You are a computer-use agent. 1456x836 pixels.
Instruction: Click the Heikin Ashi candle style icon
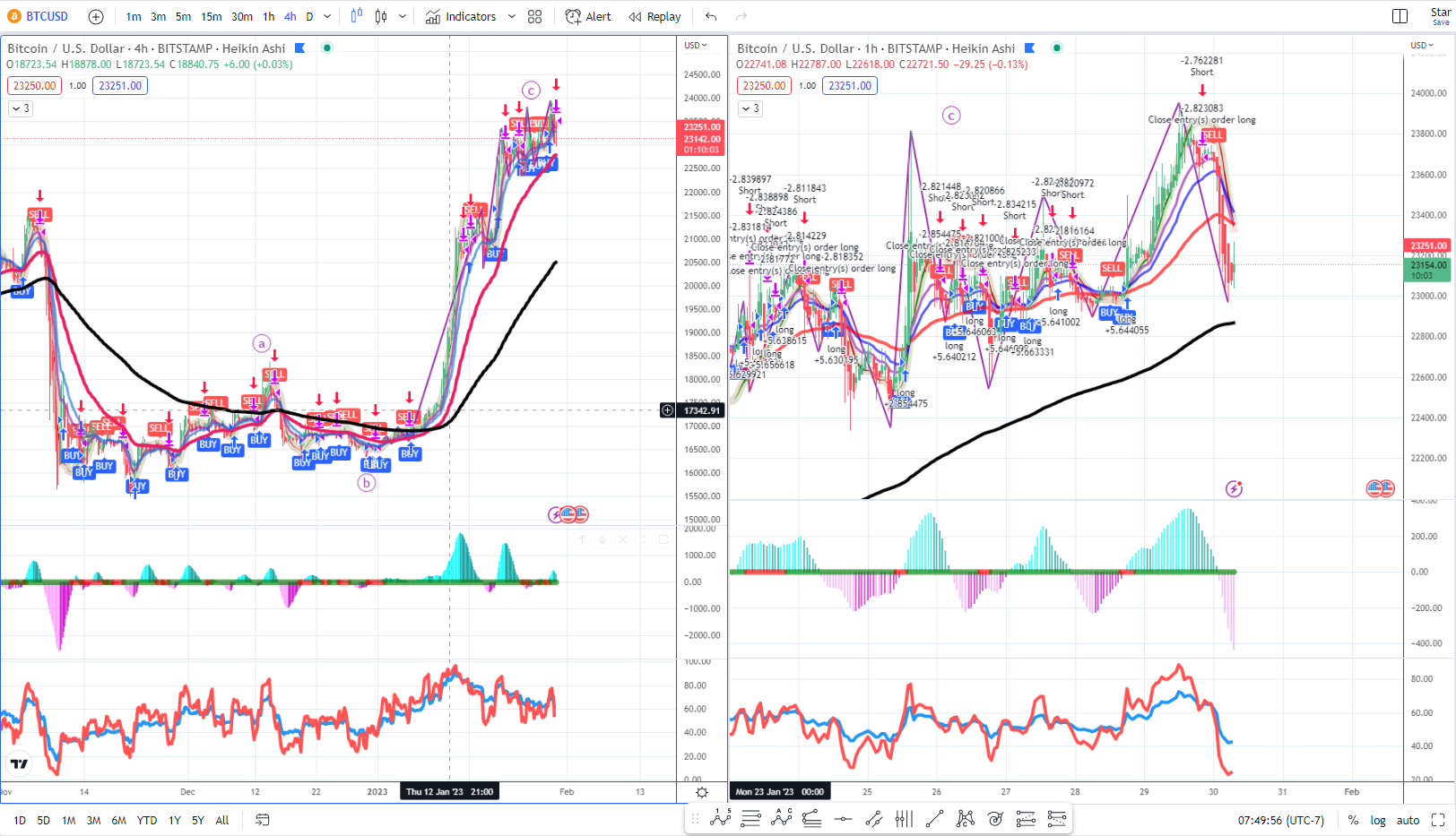(x=381, y=16)
